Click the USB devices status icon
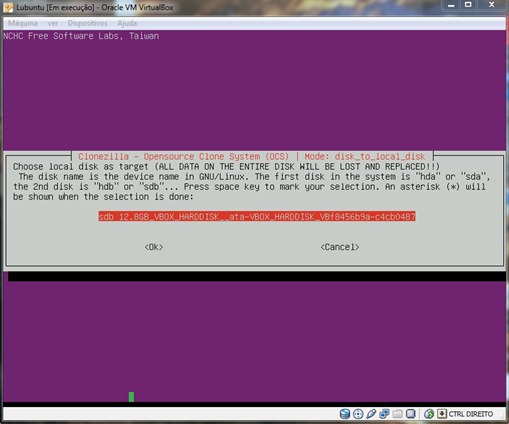The width and height of the screenshot is (509, 424). (371, 414)
